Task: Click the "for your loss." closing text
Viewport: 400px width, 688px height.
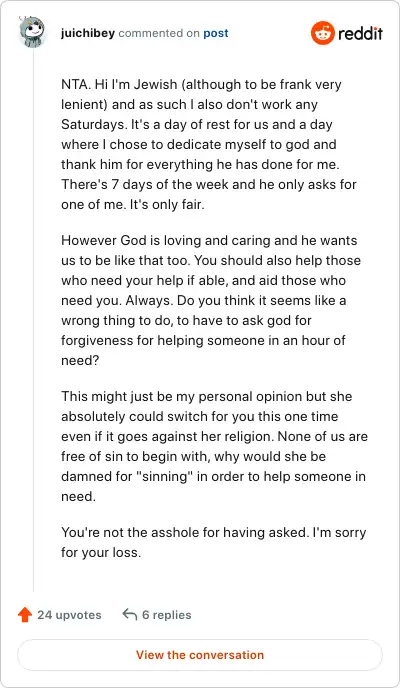Action: [101, 552]
